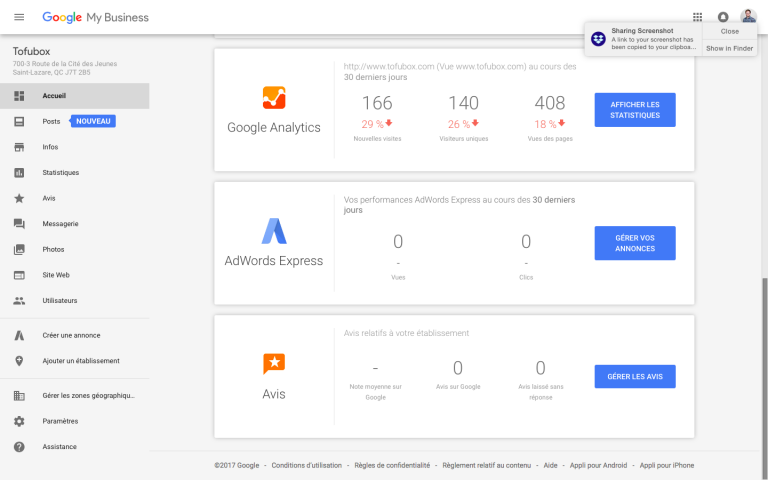Click the 408 Vues des pages value
The height and width of the screenshot is (480, 768).
tap(550, 103)
